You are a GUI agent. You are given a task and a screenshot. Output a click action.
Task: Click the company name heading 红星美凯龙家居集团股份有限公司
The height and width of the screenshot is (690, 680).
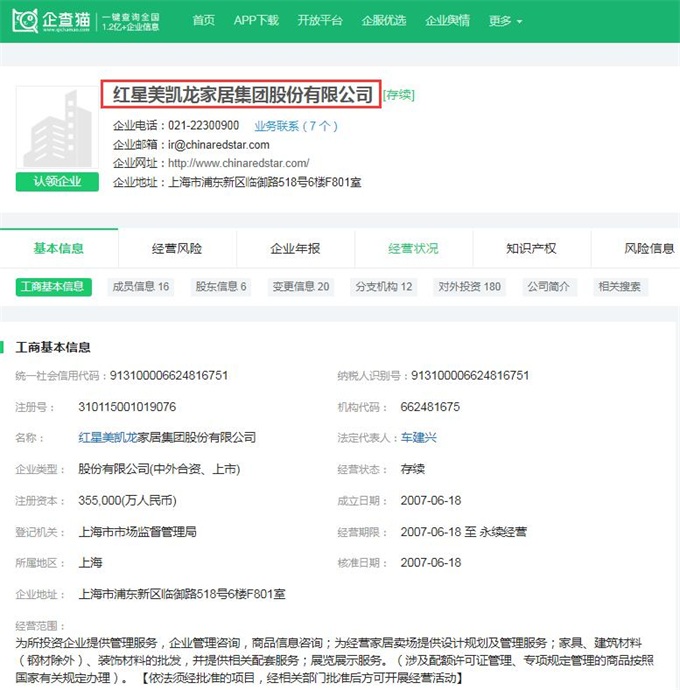pyautogui.click(x=242, y=94)
